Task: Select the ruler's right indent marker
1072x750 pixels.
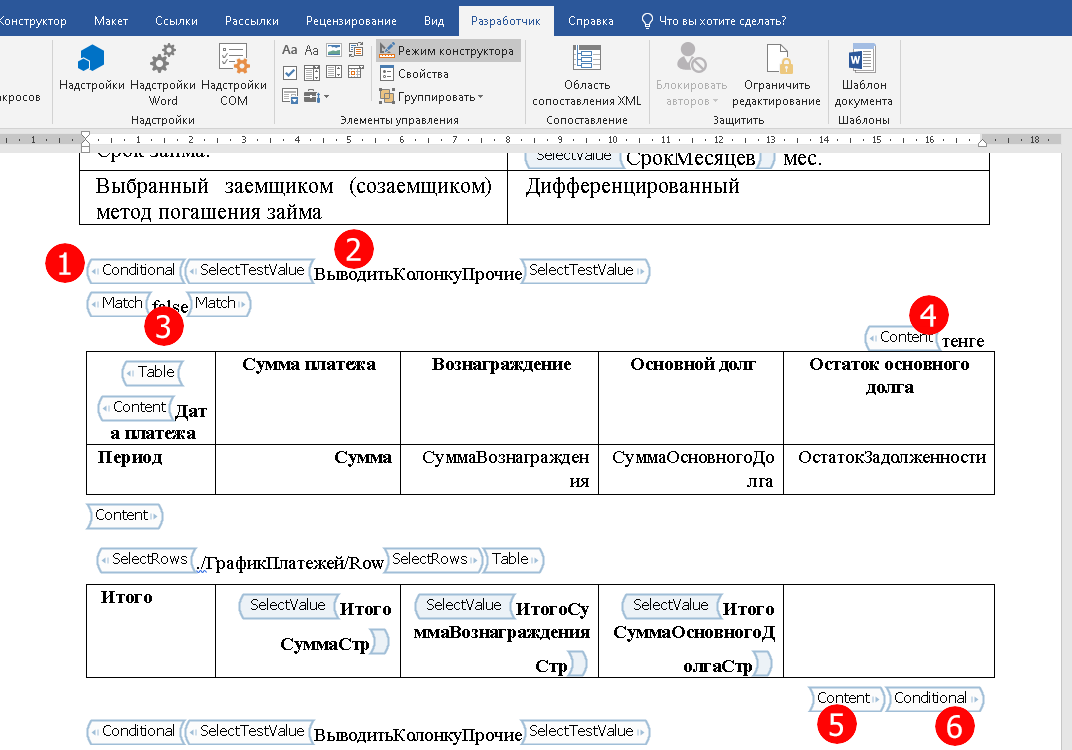Action: [982, 142]
